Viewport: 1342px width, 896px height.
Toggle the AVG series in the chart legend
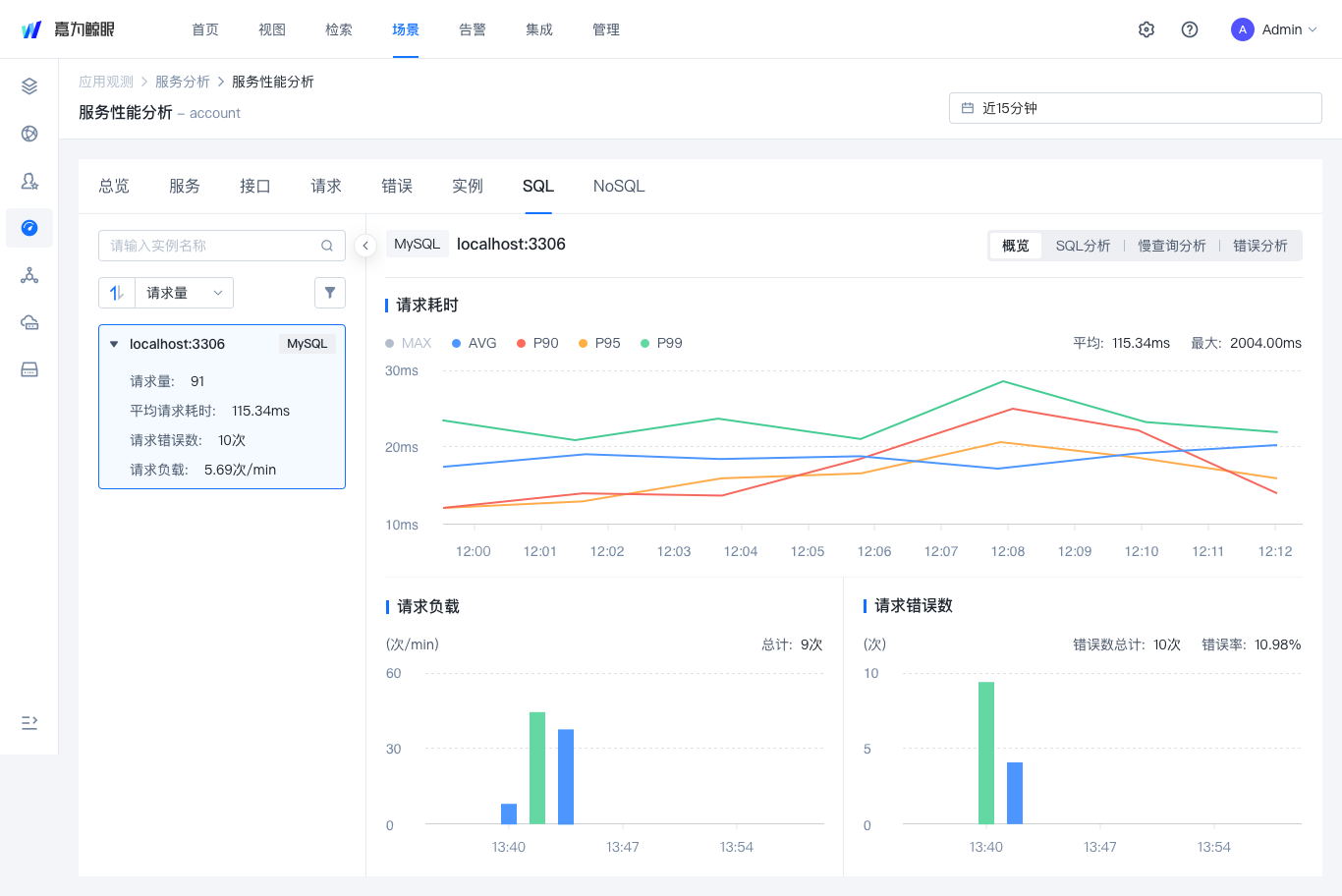click(474, 343)
